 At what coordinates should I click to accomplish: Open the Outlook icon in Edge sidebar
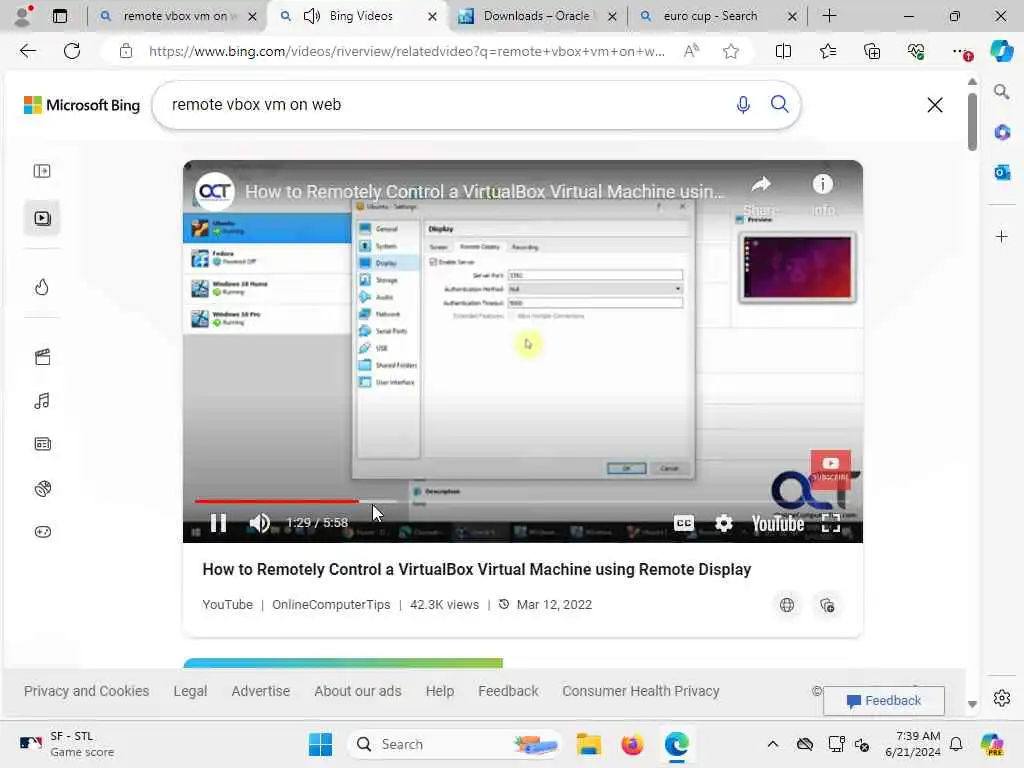[1002, 172]
